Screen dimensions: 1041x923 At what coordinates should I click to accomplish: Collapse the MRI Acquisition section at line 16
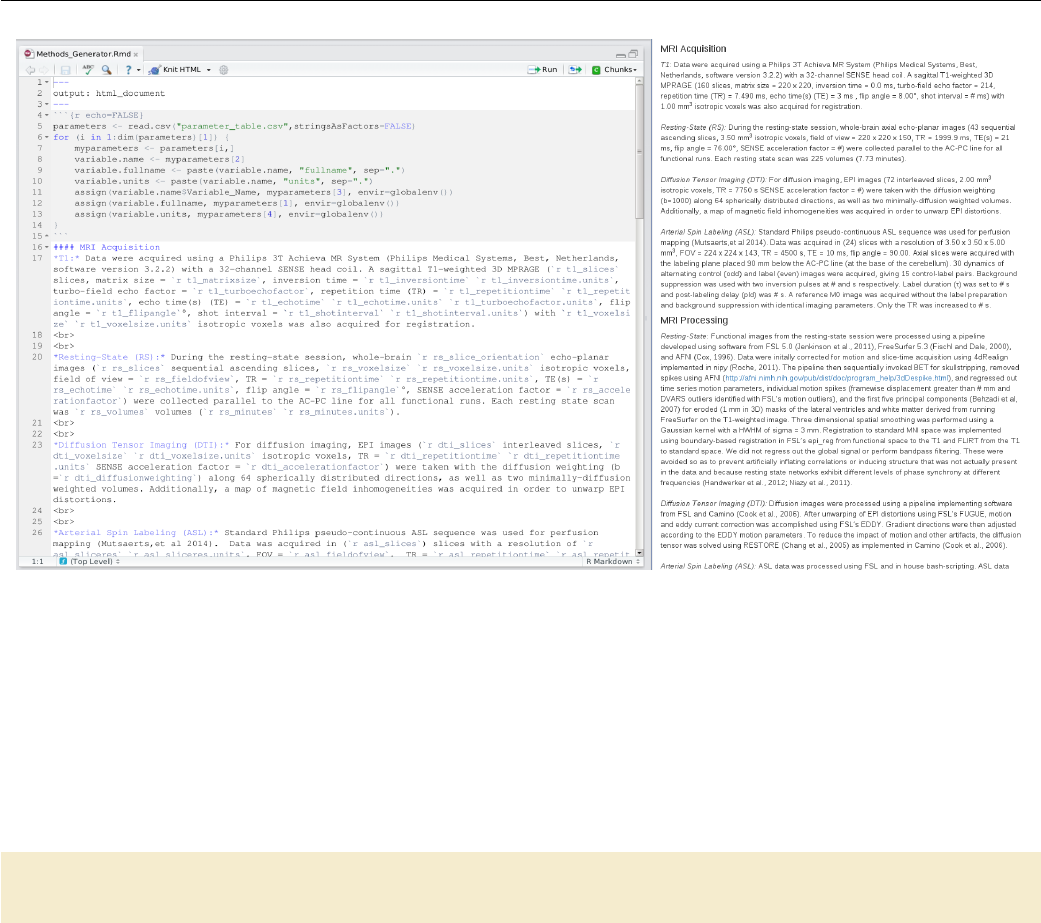[47, 247]
